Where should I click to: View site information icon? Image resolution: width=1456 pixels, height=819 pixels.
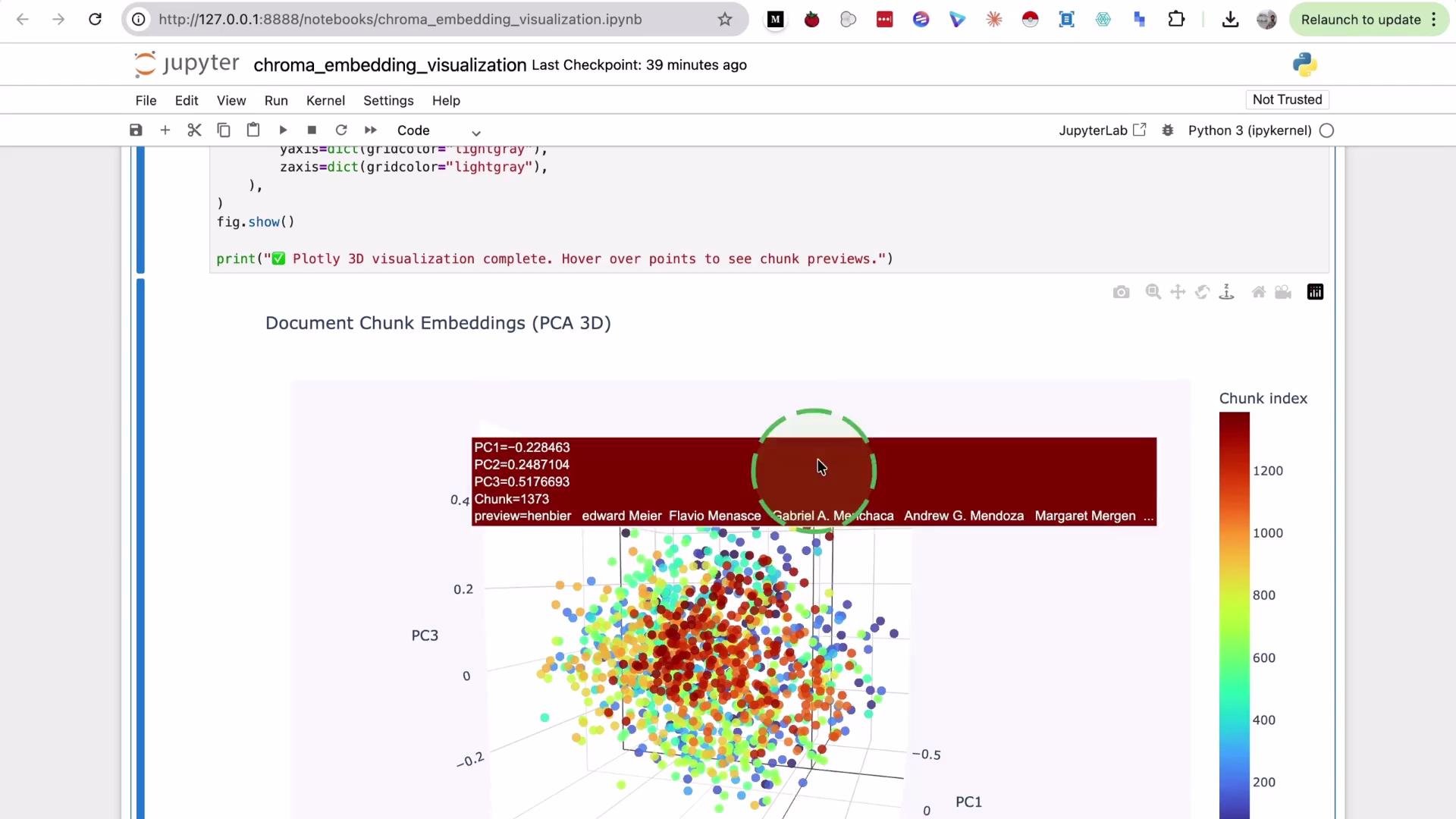pos(139,20)
